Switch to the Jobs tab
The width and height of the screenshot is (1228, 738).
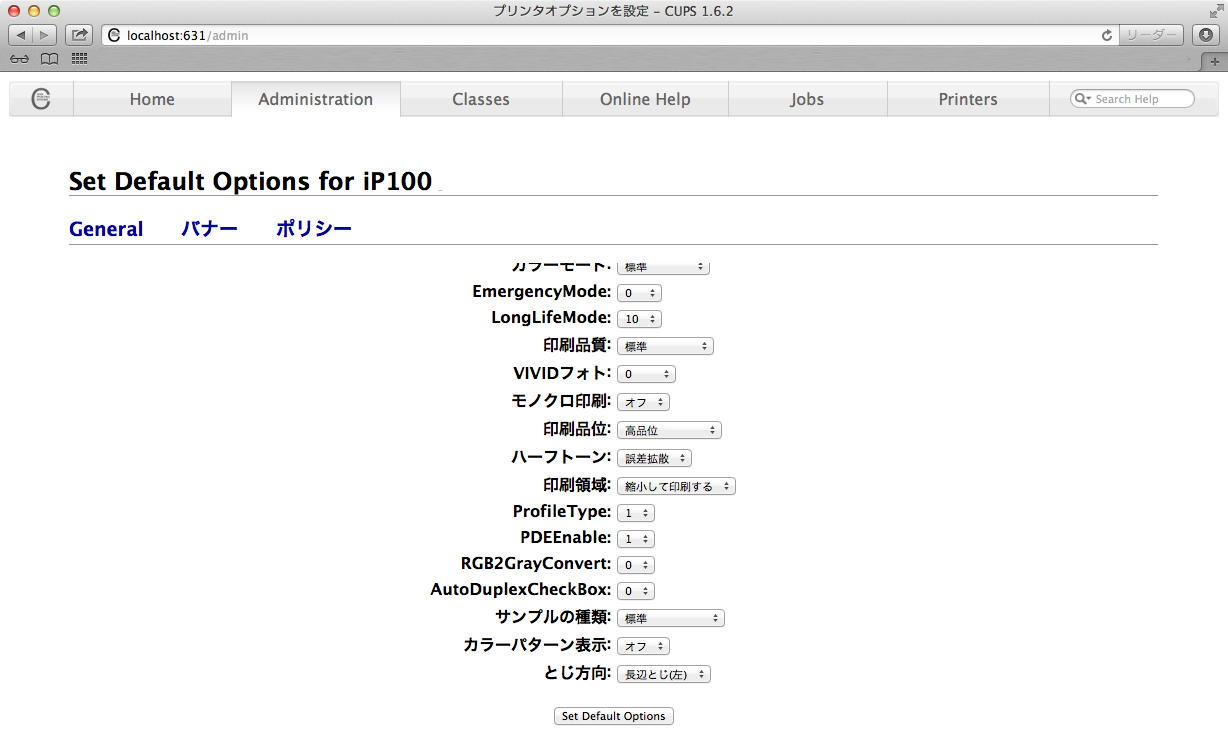[x=807, y=99]
